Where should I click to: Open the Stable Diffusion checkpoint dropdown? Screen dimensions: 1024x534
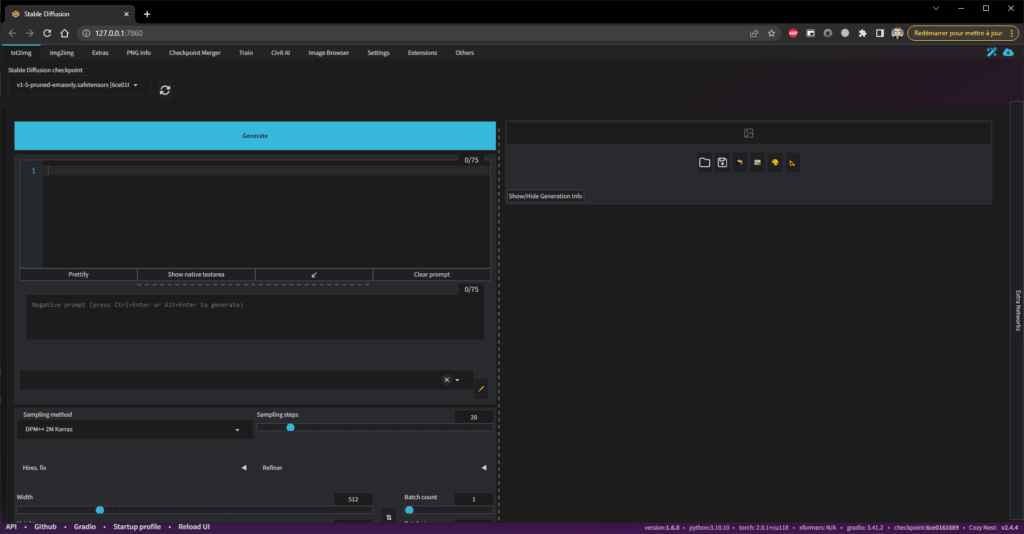(x=77, y=85)
